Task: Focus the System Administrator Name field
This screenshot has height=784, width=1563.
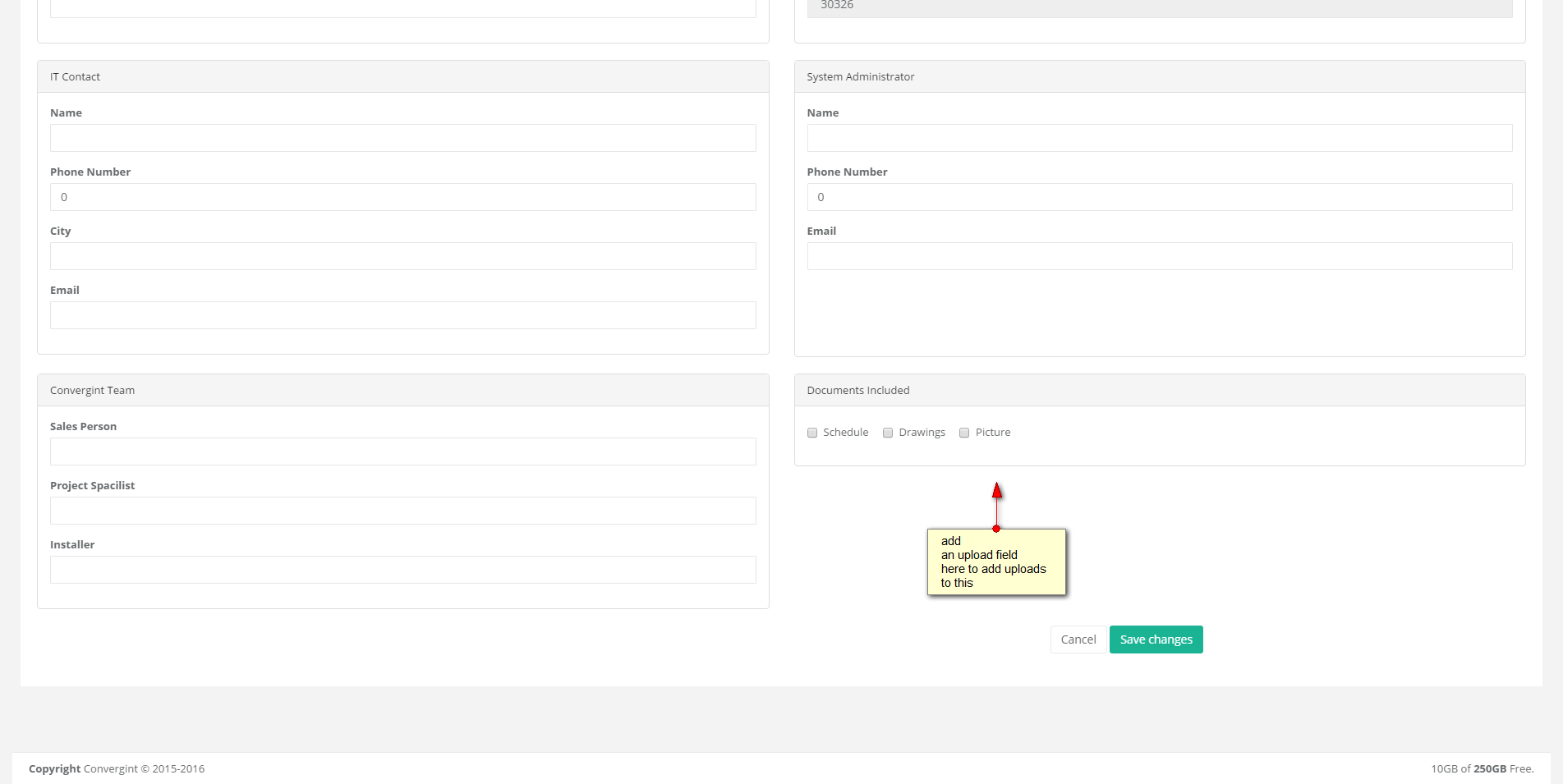Action: point(1159,138)
